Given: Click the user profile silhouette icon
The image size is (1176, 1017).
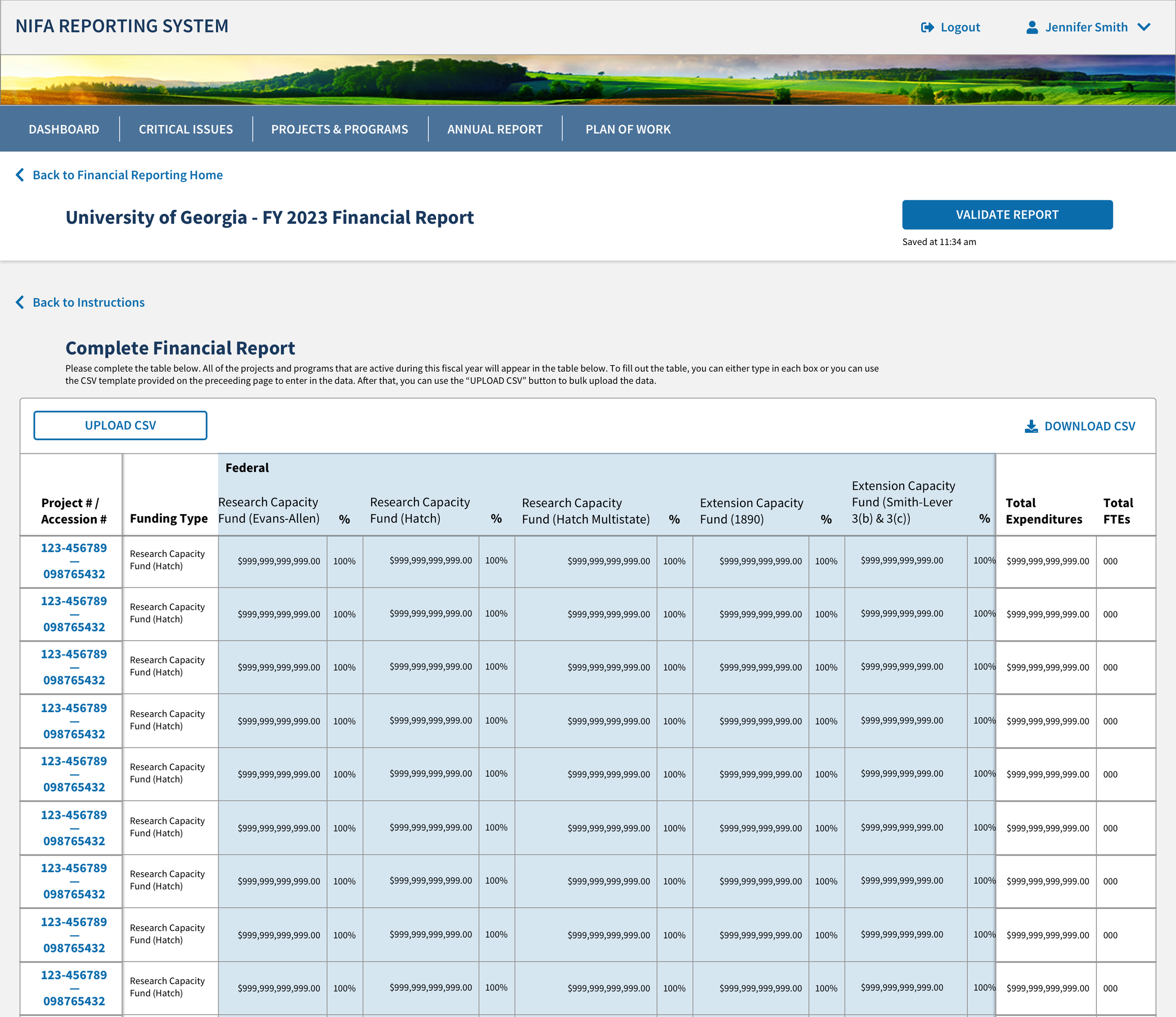Looking at the screenshot, I should click(1032, 27).
